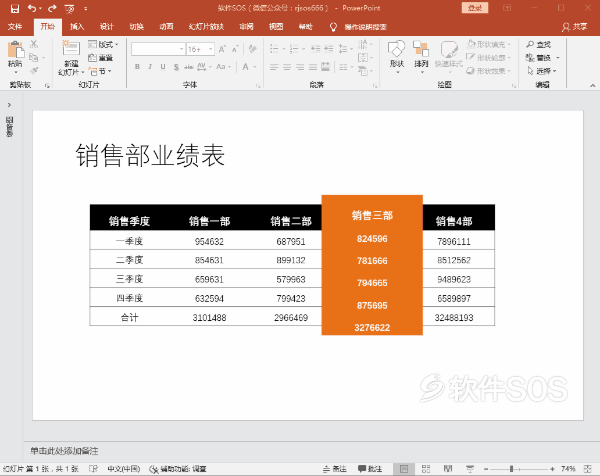Switch to the Design tab

(x=107, y=27)
